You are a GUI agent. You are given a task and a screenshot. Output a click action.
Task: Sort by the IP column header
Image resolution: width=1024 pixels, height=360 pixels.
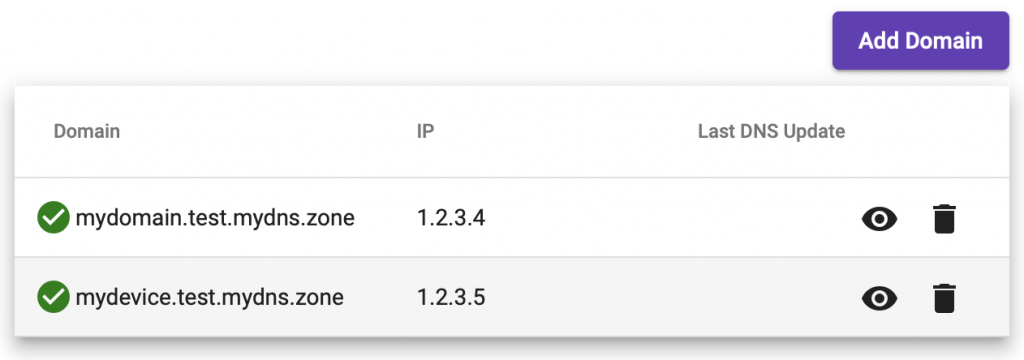(x=425, y=131)
